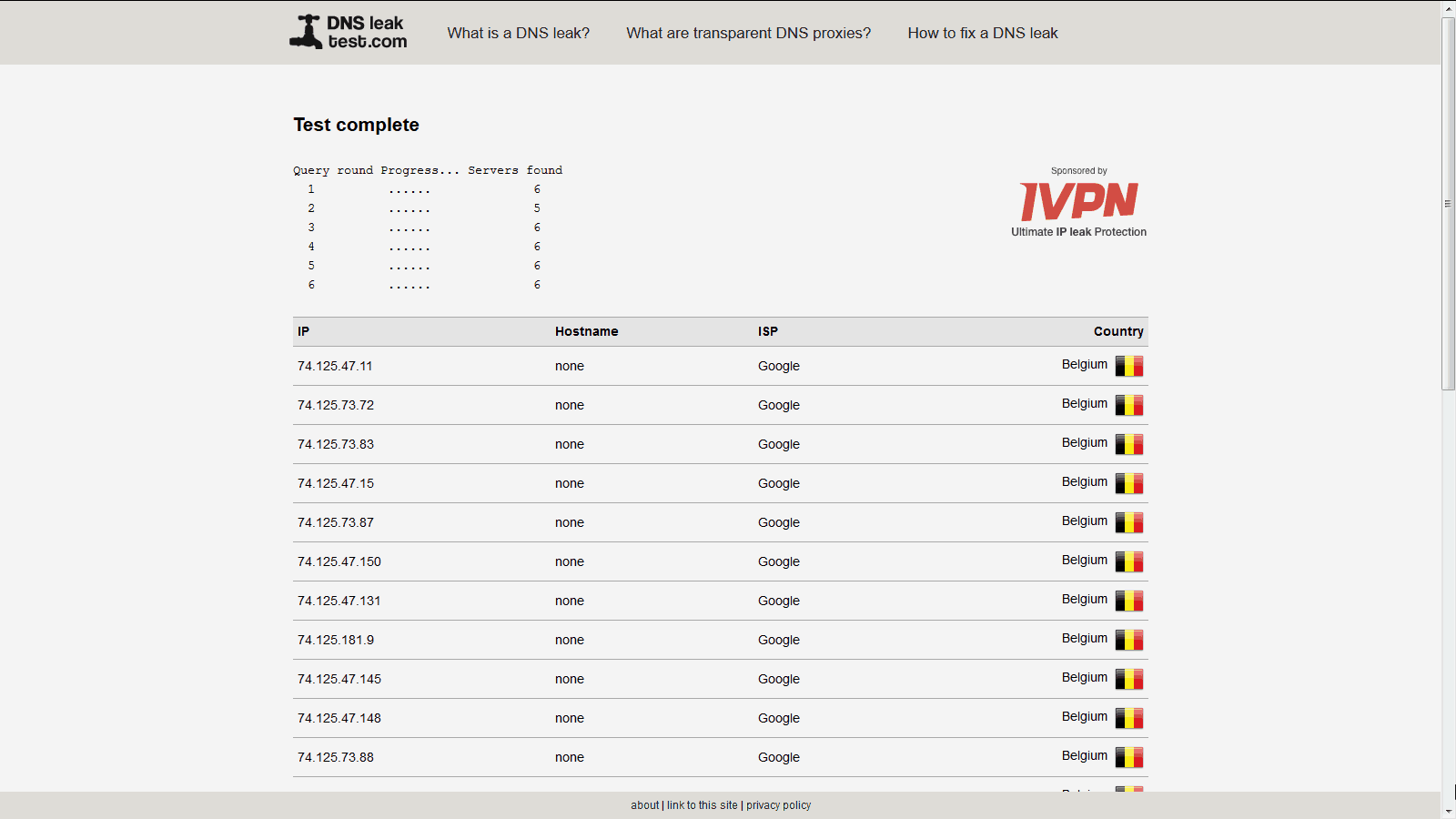Click the ISP column header

(768, 331)
